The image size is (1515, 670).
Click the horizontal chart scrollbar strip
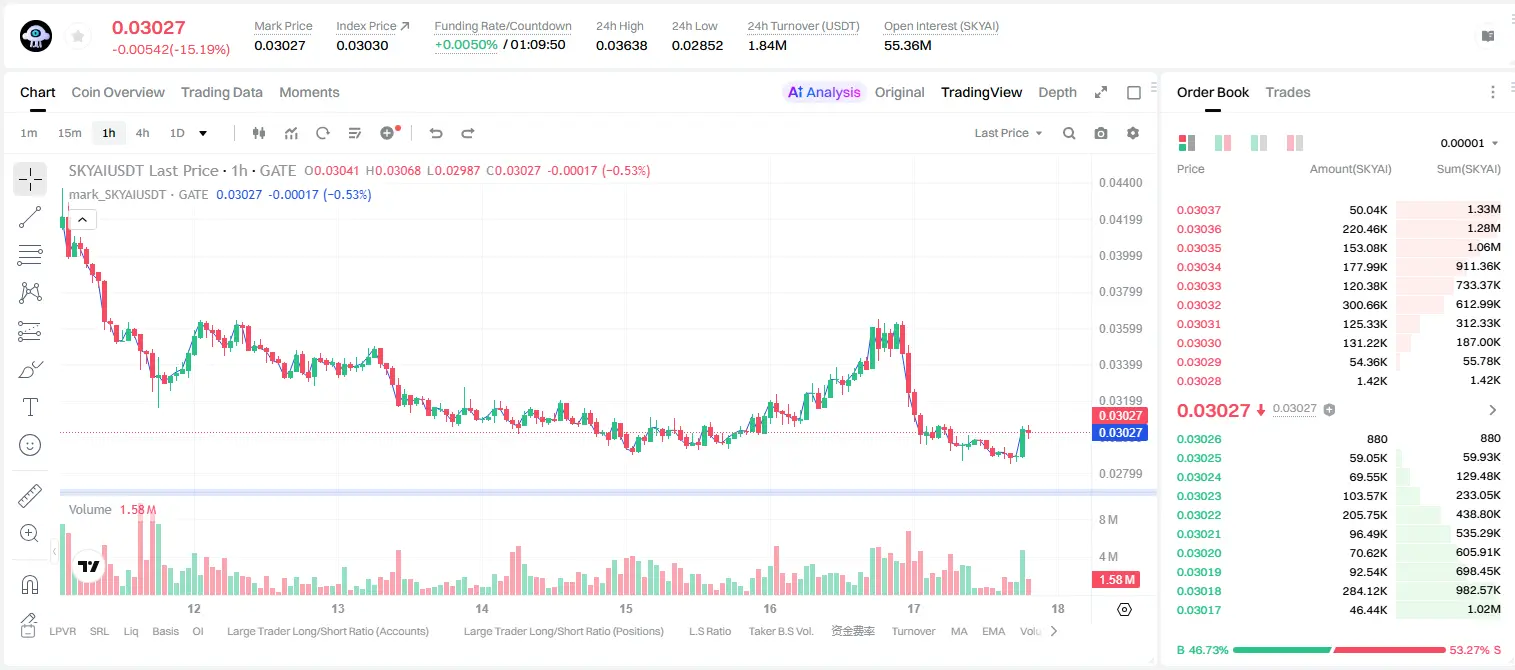608,492
